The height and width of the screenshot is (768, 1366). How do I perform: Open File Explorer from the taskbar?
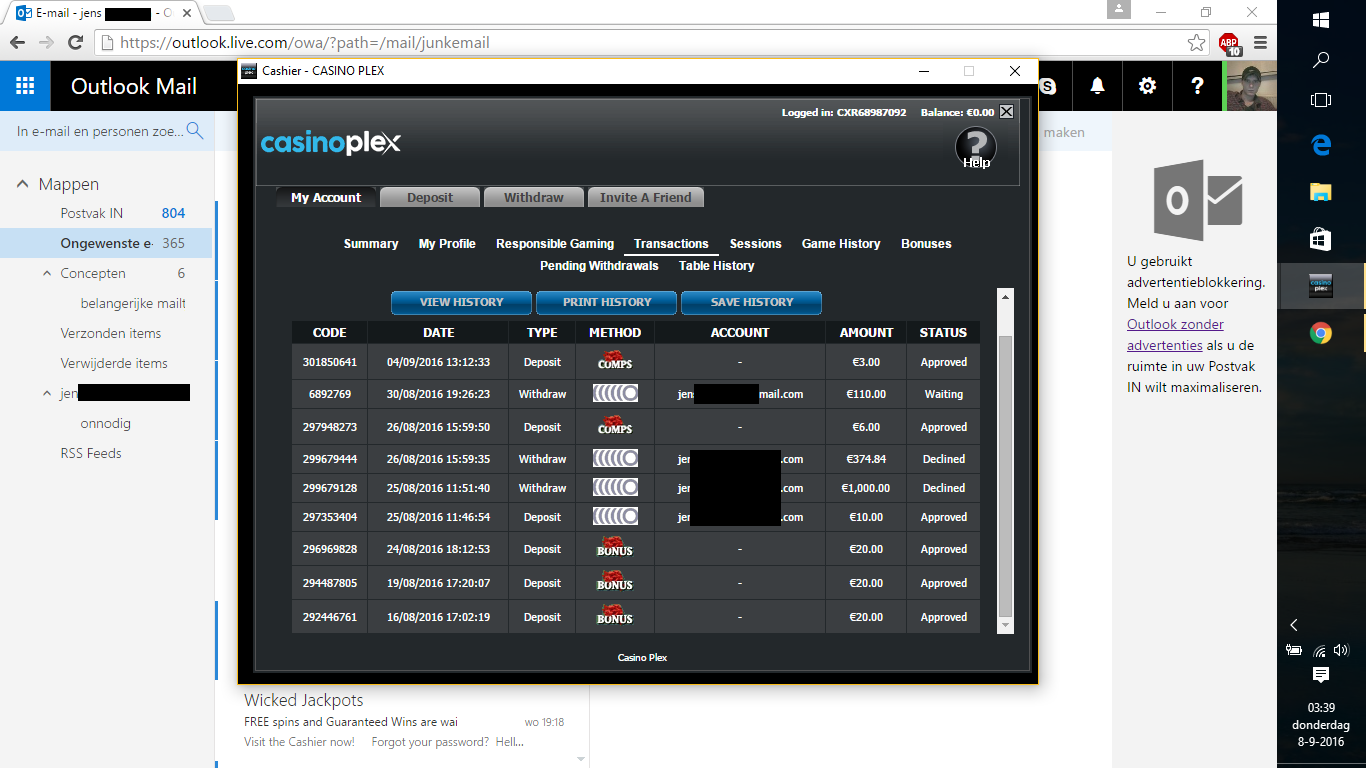coord(1321,192)
